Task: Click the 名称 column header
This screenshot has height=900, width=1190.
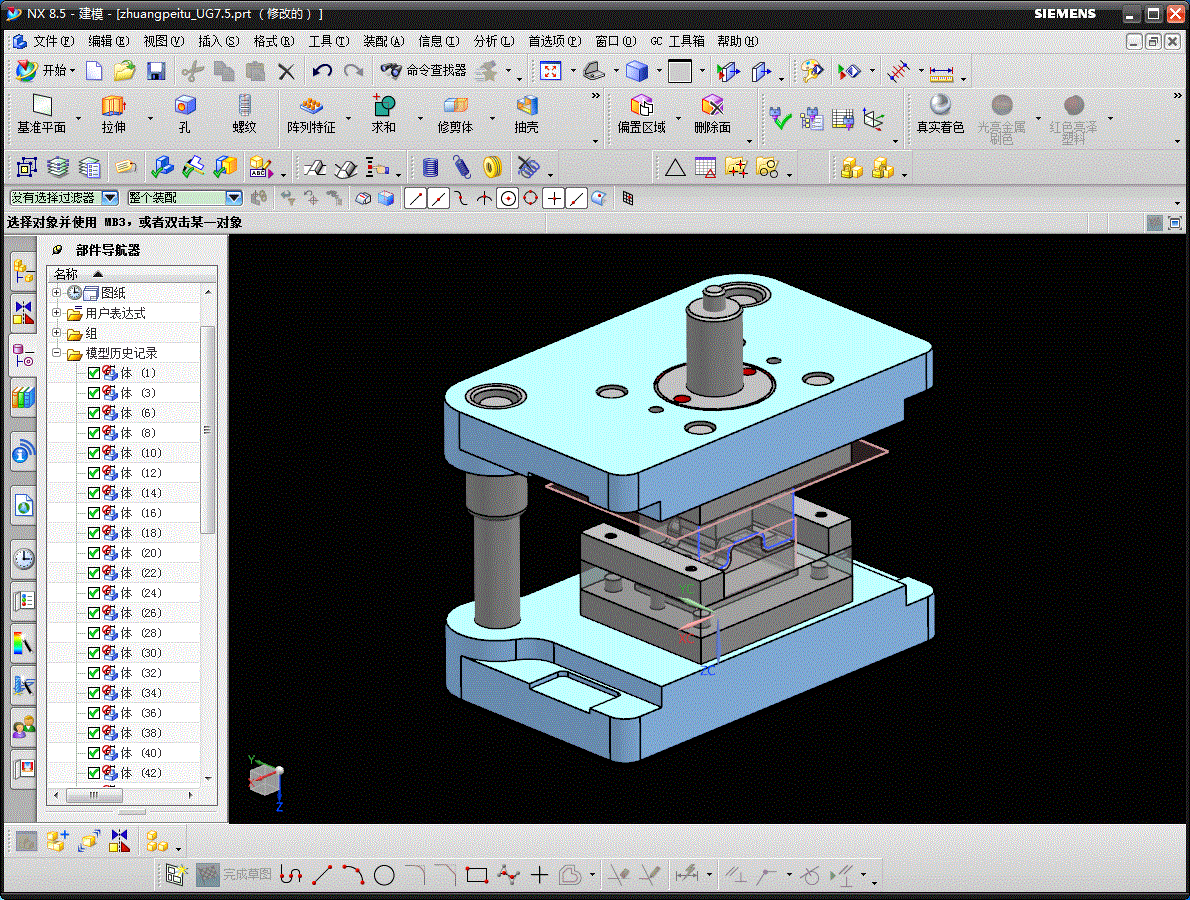Action: (x=66, y=274)
